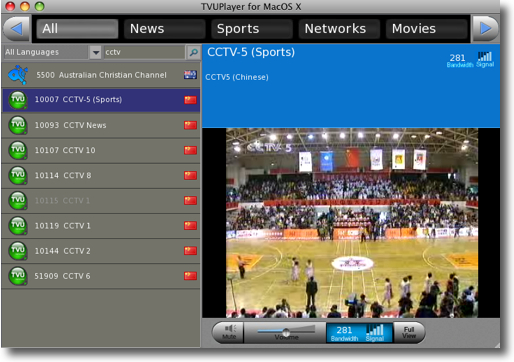Click signal strength bars in player controls
The image size is (514, 362).
point(375,330)
